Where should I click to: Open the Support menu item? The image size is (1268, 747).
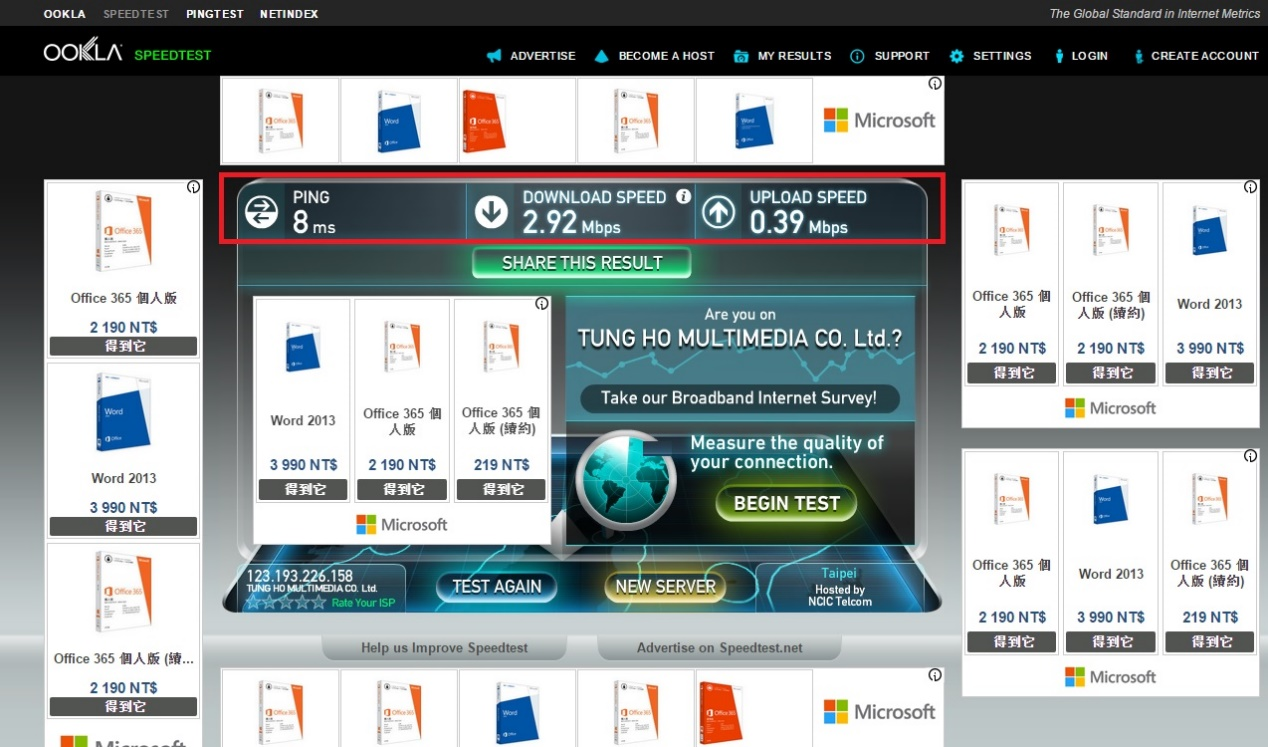point(890,56)
